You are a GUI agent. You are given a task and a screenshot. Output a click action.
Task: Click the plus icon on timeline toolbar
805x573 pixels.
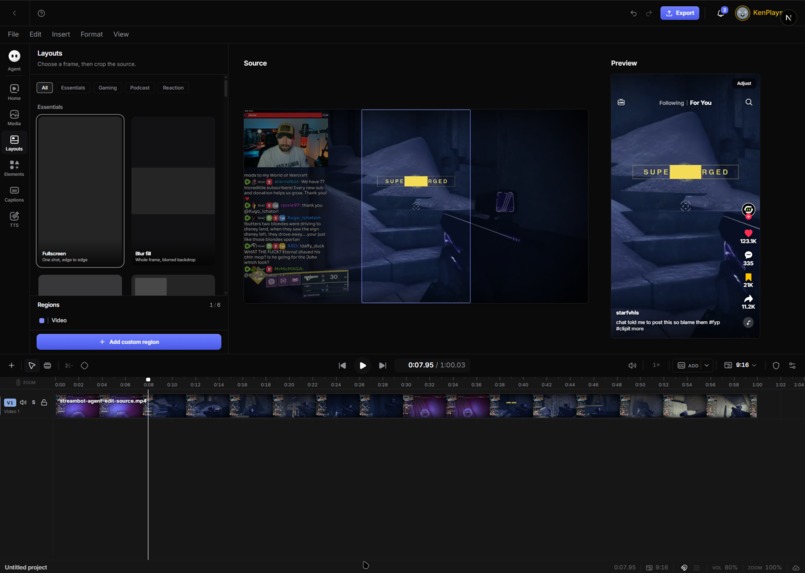pos(11,366)
